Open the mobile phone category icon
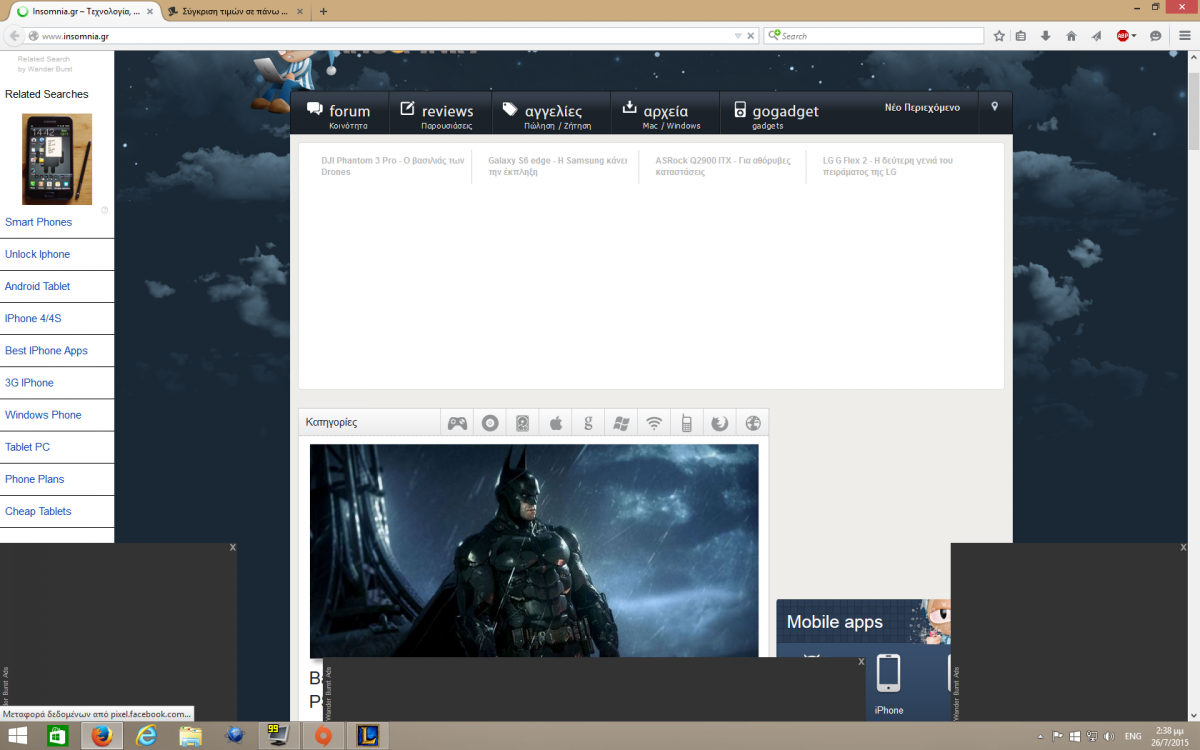 pos(687,423)
